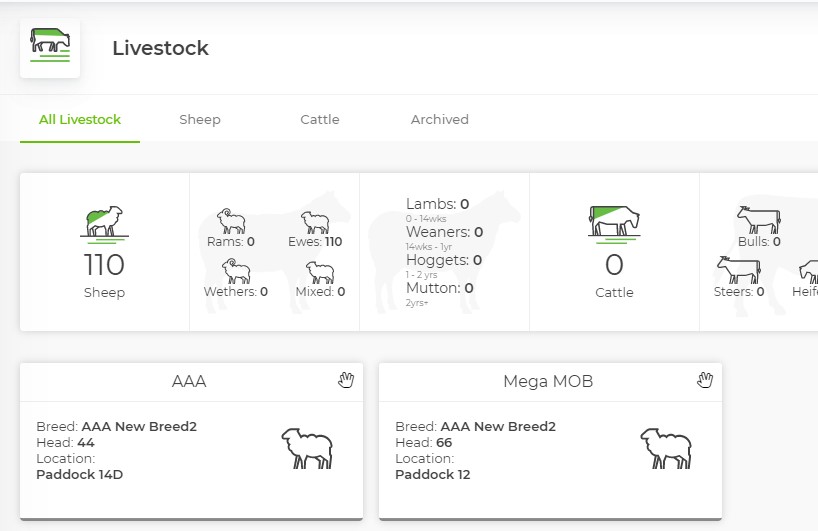Open the Mega MOB title

click(x=548, y=381)
